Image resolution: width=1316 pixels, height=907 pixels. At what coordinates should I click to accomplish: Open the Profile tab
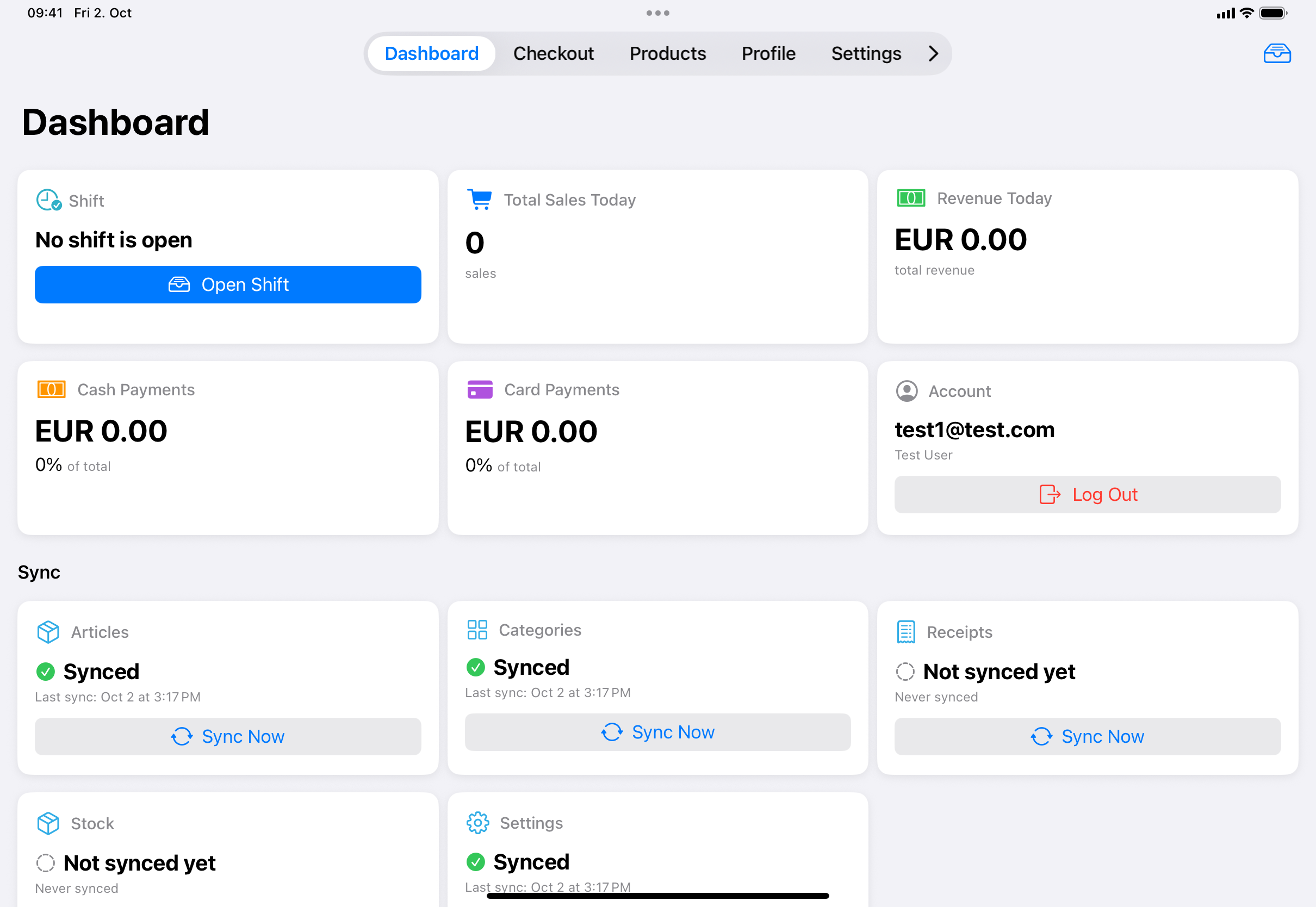768,53
